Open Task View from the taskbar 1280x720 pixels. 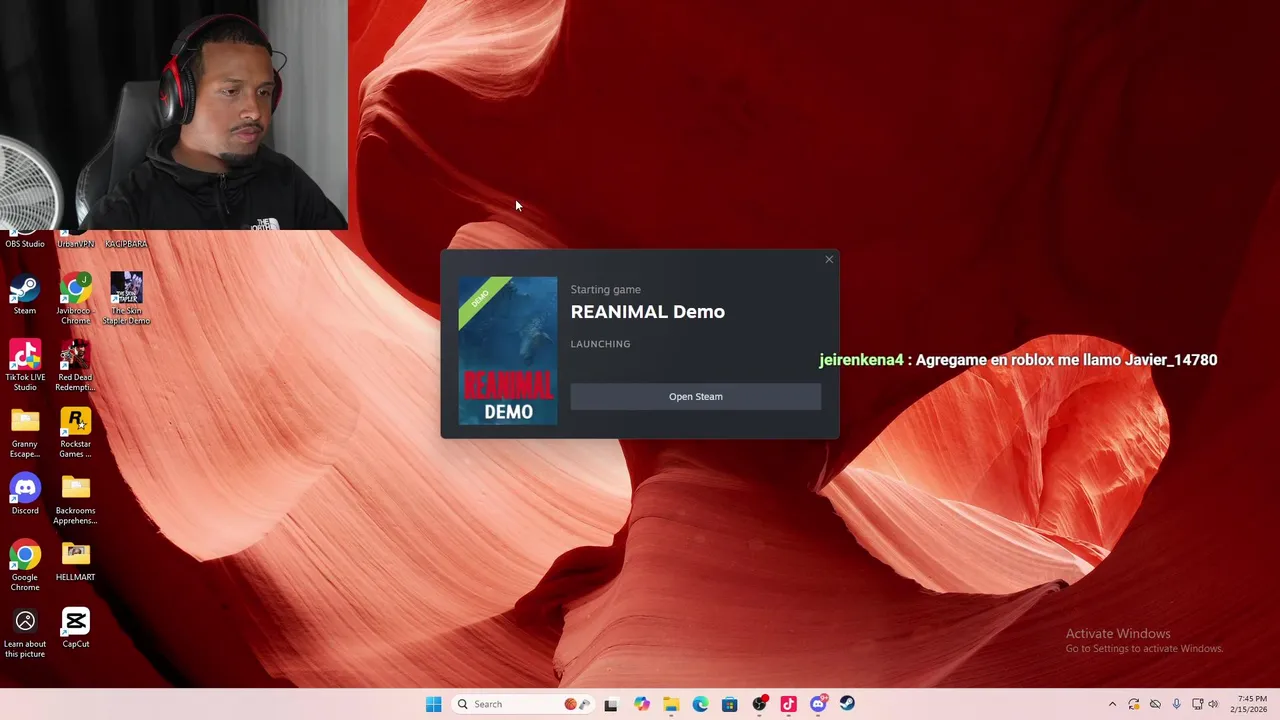611,704
